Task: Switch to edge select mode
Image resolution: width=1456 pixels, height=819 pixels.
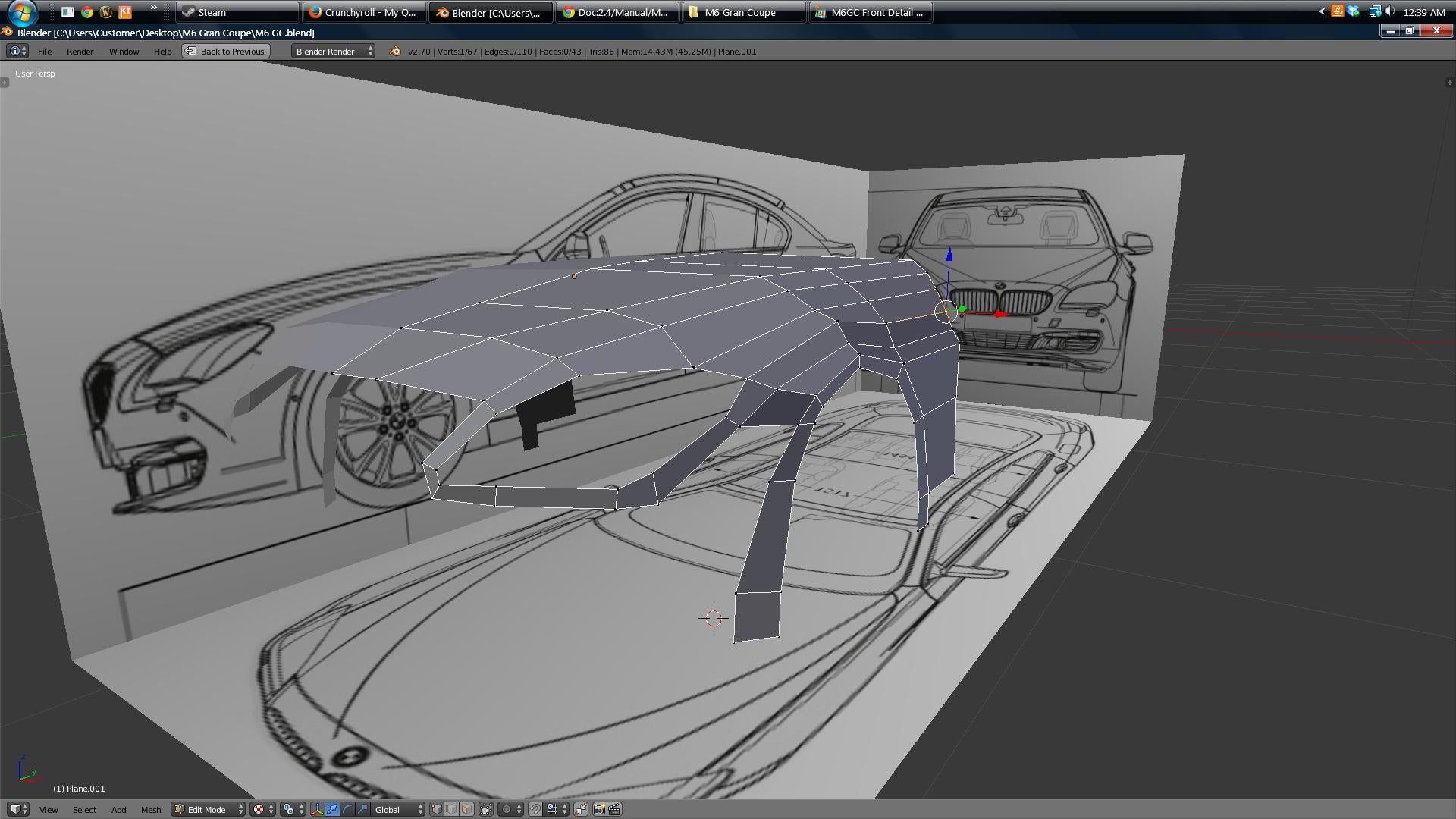Action: (x=451, y=809)
